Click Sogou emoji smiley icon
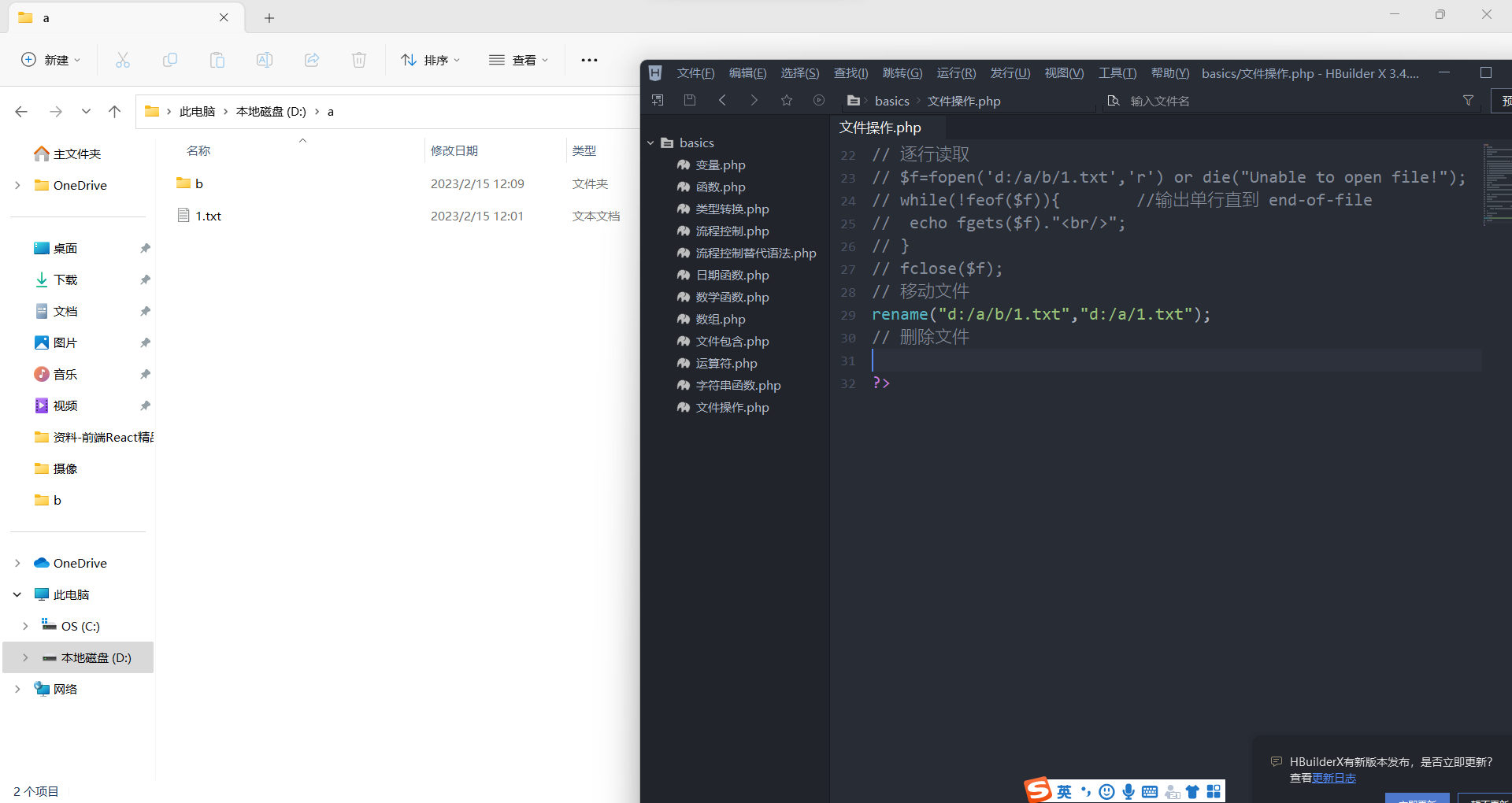This screenshot has width=1512, height=803. coord(1106,792)
